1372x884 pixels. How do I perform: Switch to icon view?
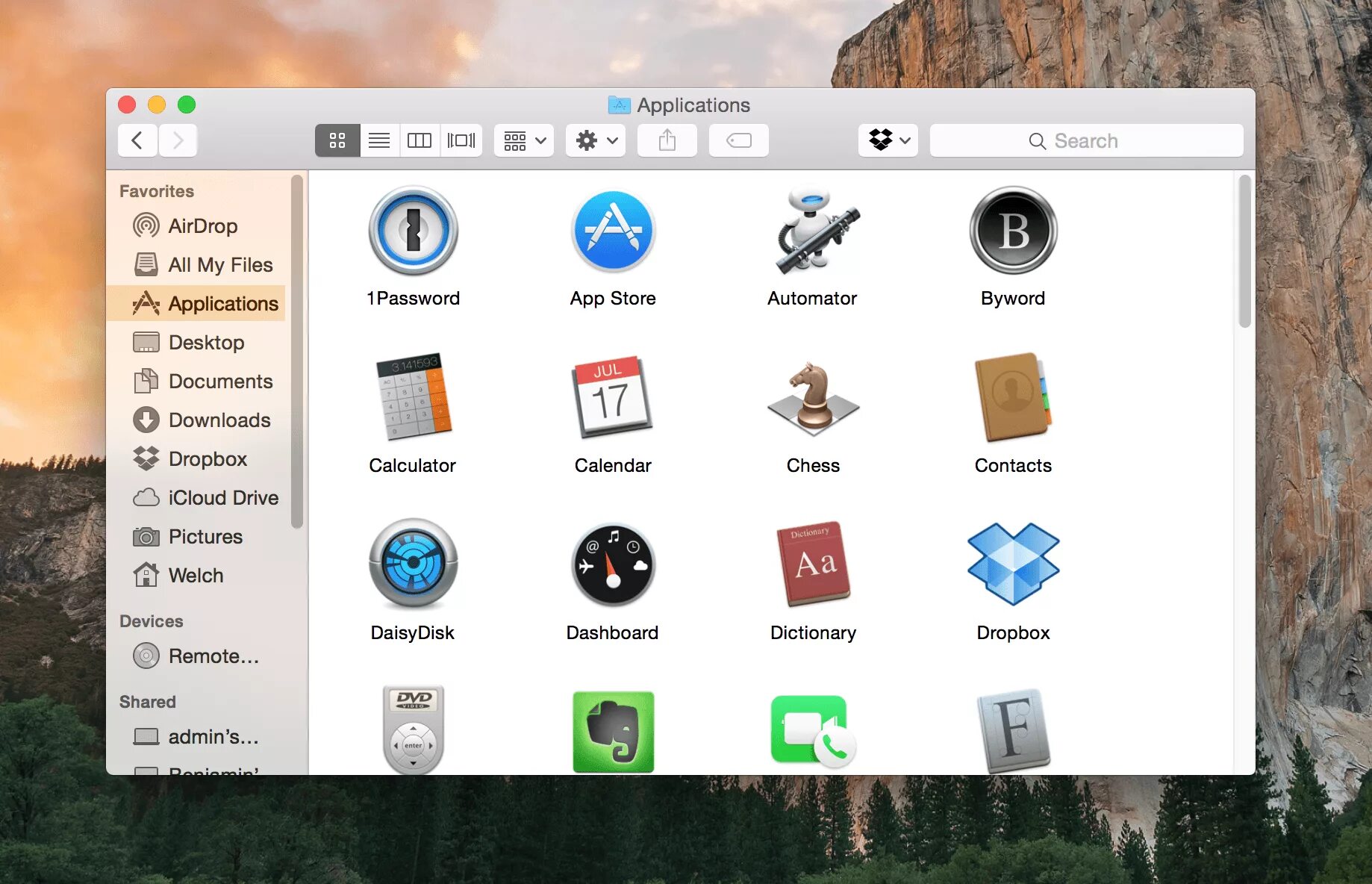point(337,140)
